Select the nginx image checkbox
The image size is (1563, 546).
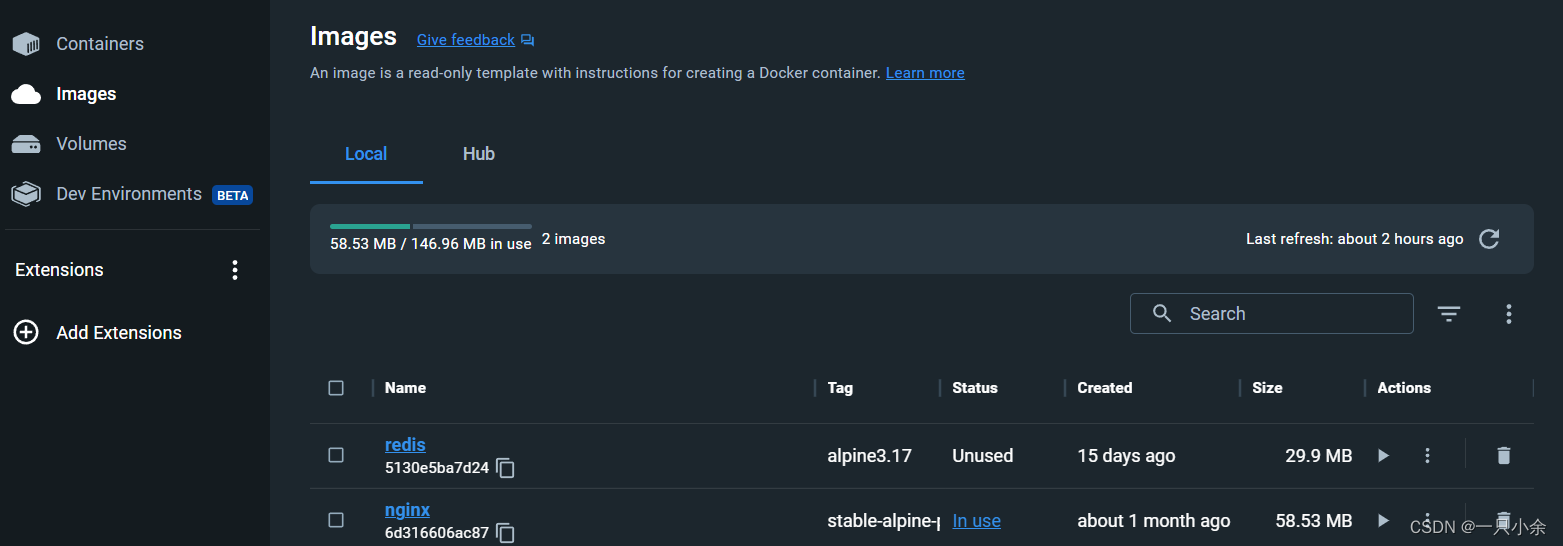tap(336, 520)
